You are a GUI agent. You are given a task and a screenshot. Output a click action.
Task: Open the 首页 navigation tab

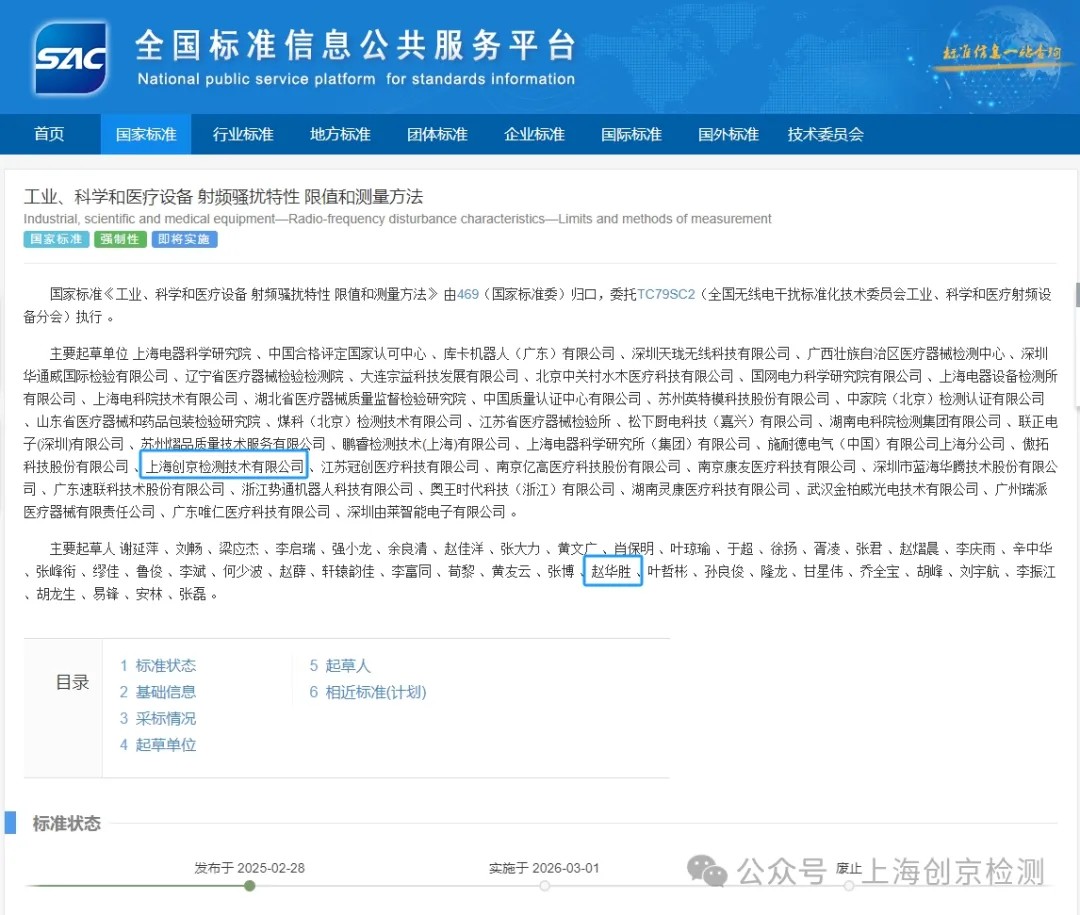(x=49, y=134)
